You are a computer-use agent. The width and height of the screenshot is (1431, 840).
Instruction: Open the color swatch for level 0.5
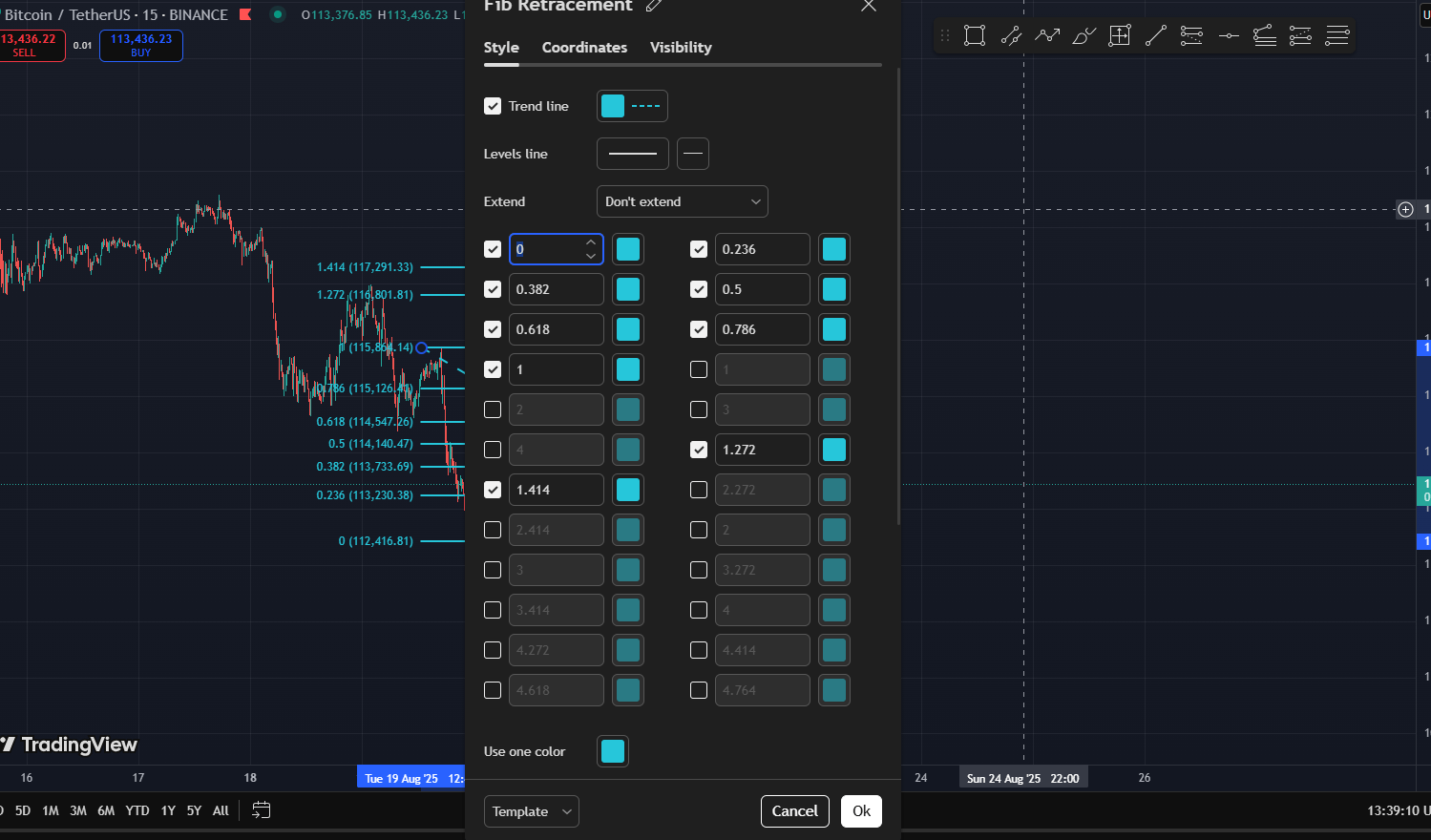tap(834, 289)
